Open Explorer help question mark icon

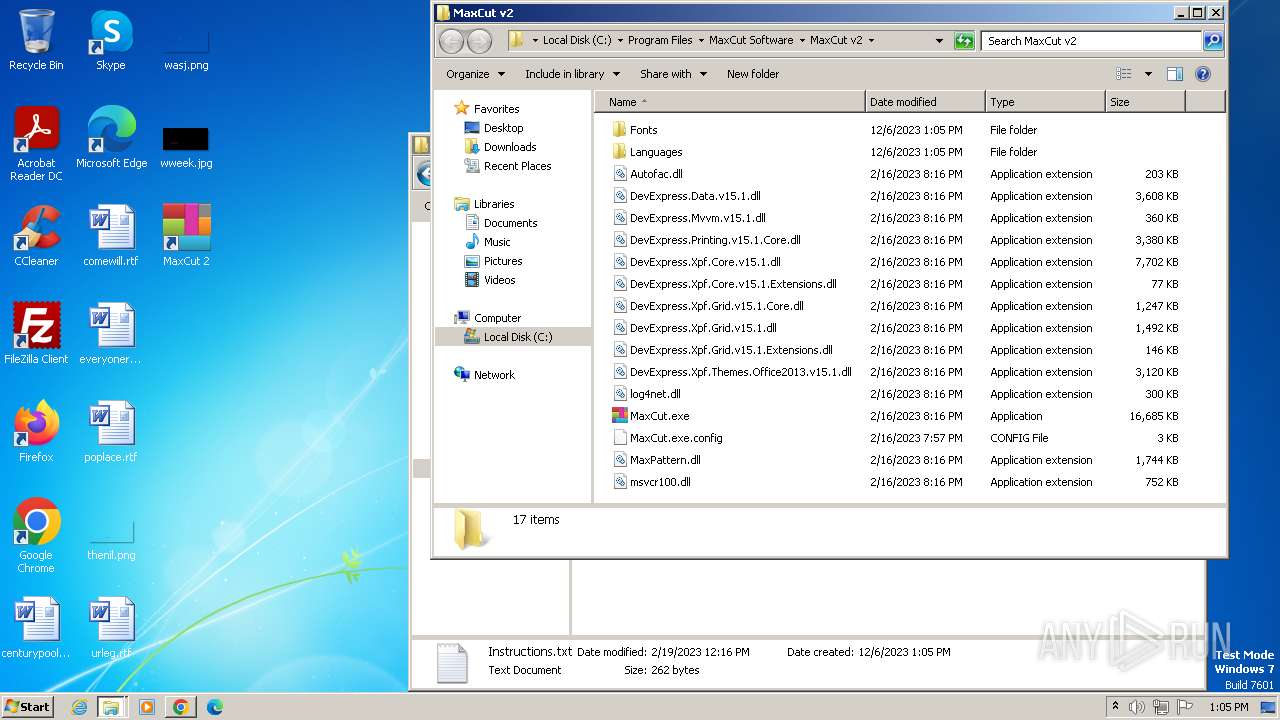pyautogui.click(x=1203, y=74)
